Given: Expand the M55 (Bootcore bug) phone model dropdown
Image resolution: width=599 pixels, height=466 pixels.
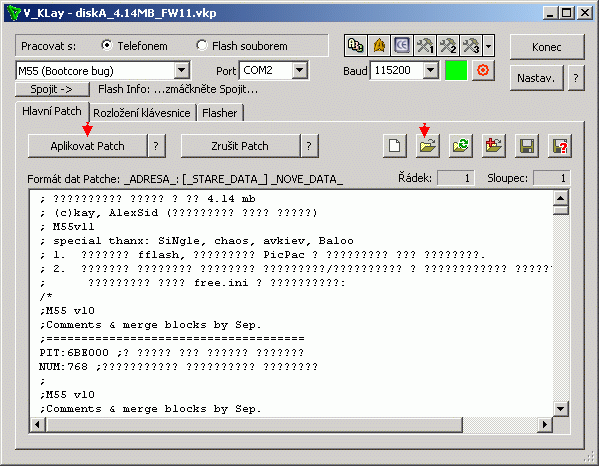Looking at the screenshot, I should [x=181, y=71].
